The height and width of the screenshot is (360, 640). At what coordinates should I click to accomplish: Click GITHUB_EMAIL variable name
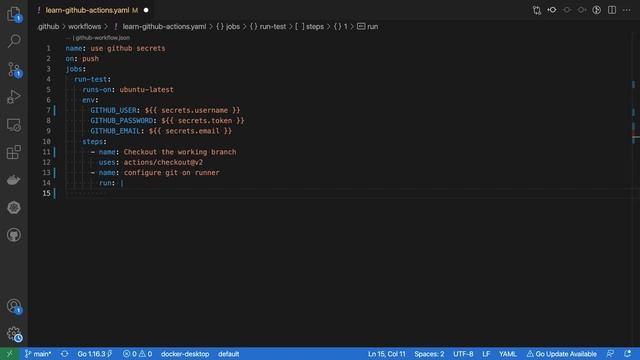click(x=115, y=131)
